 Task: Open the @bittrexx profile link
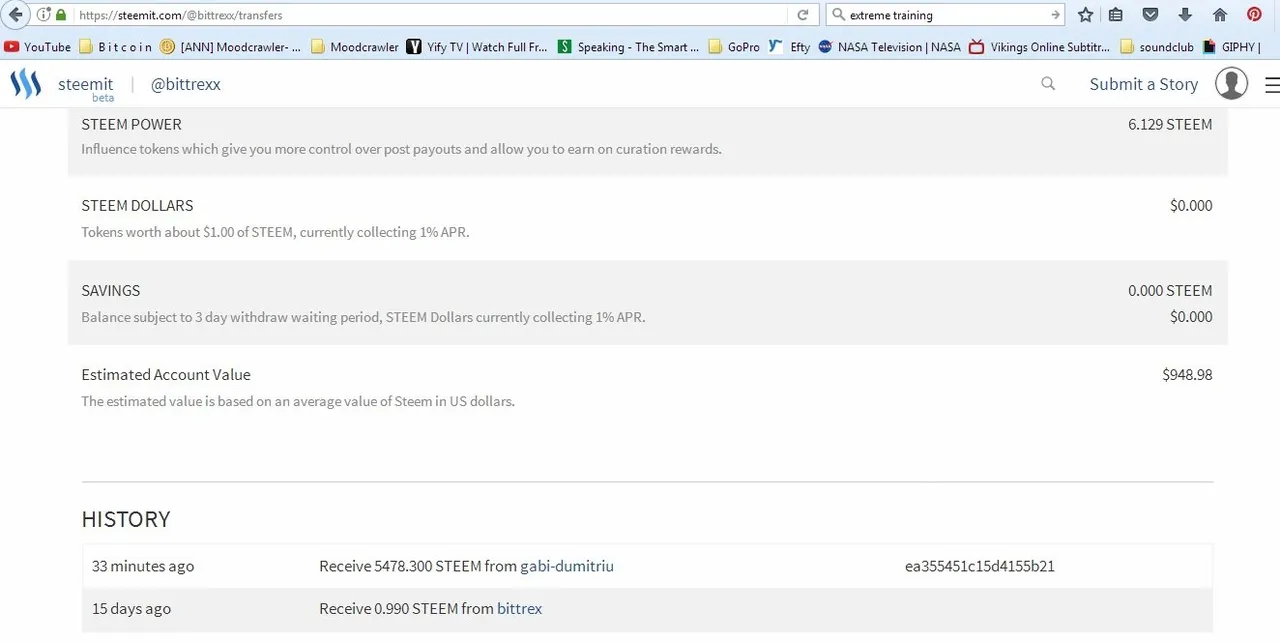[x=185, y=85]
